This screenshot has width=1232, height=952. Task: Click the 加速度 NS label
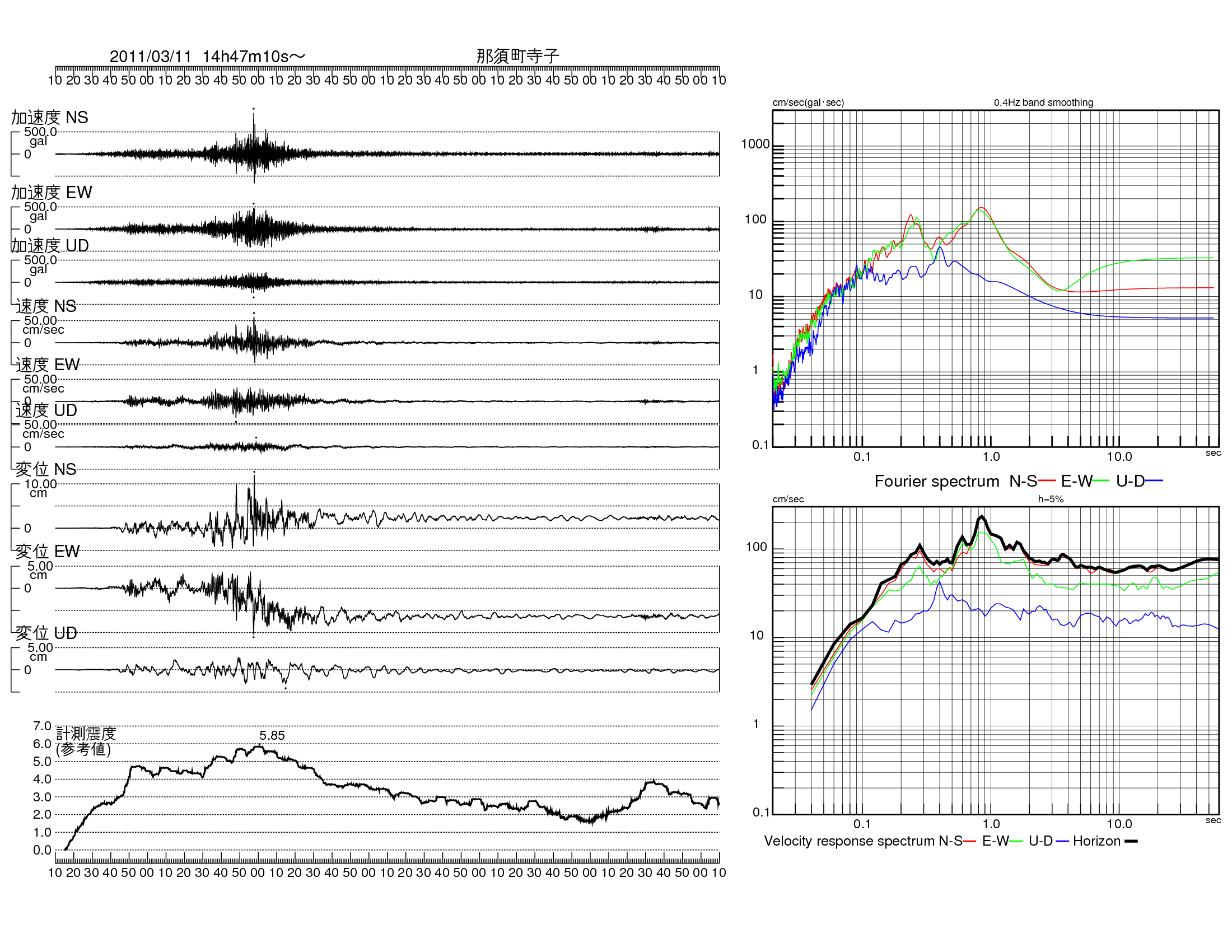click(x=50, y=117)
